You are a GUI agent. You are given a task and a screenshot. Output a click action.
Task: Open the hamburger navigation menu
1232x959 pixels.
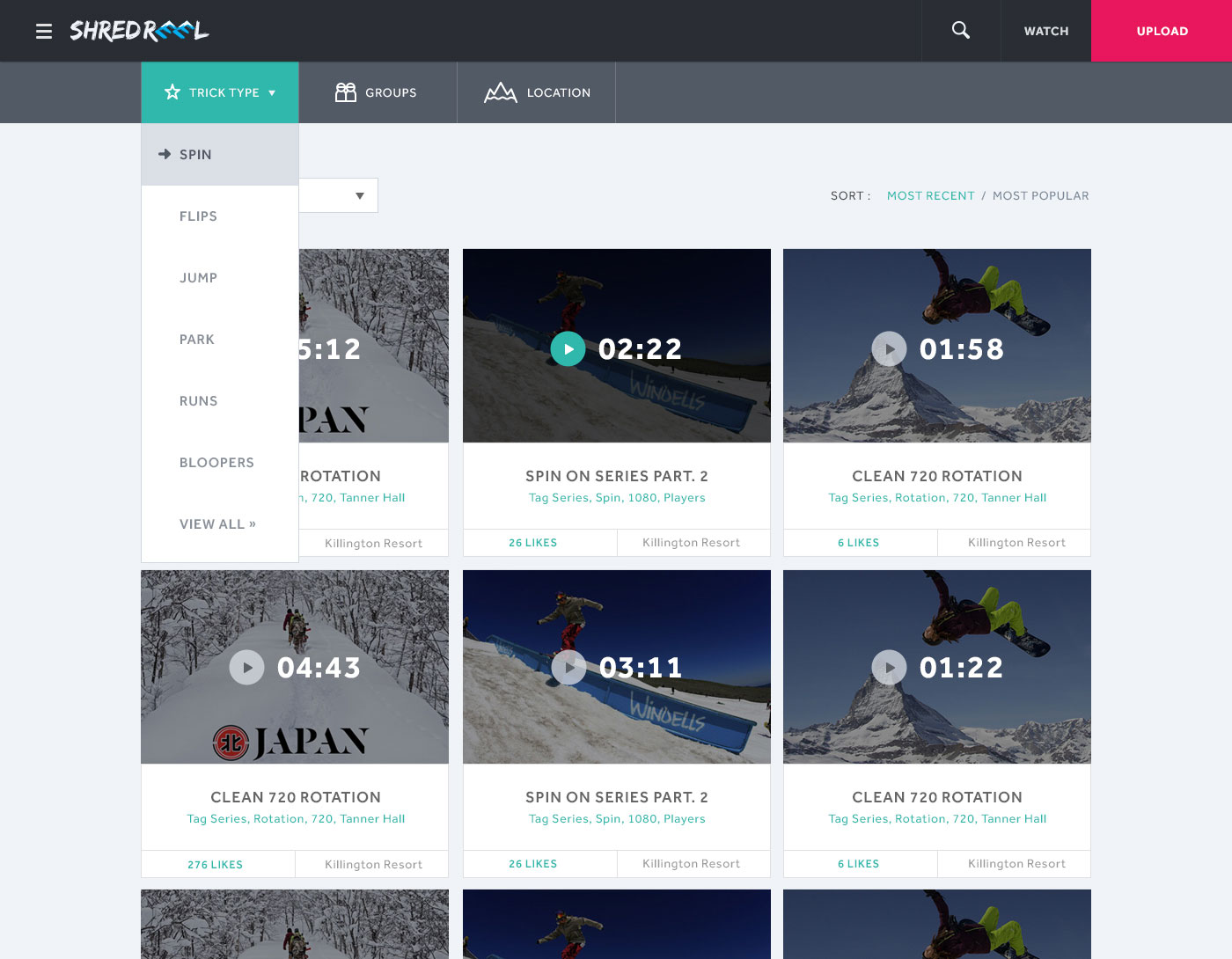click(x=44, y=32)
